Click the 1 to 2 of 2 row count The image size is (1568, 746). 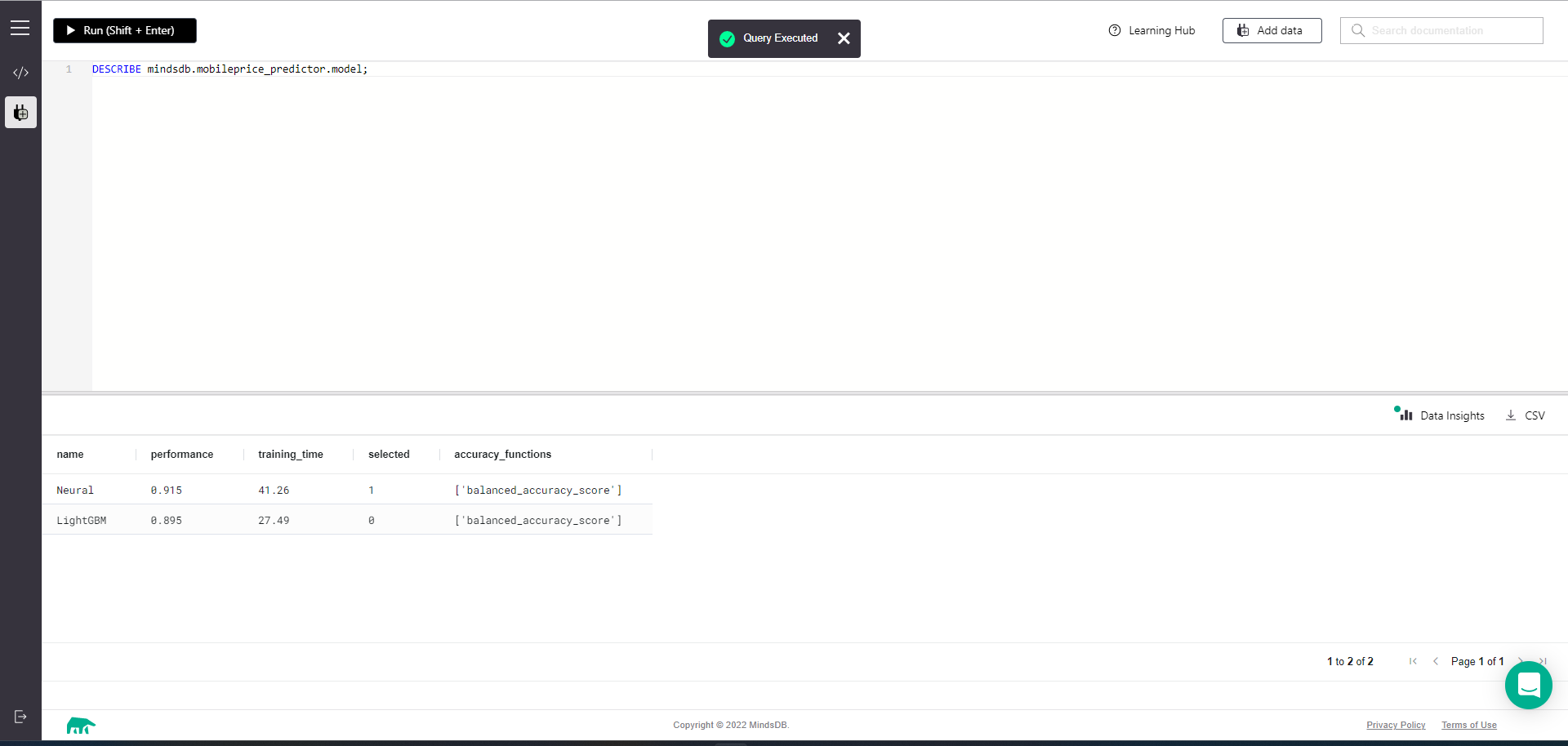(x=1350, y=661)
